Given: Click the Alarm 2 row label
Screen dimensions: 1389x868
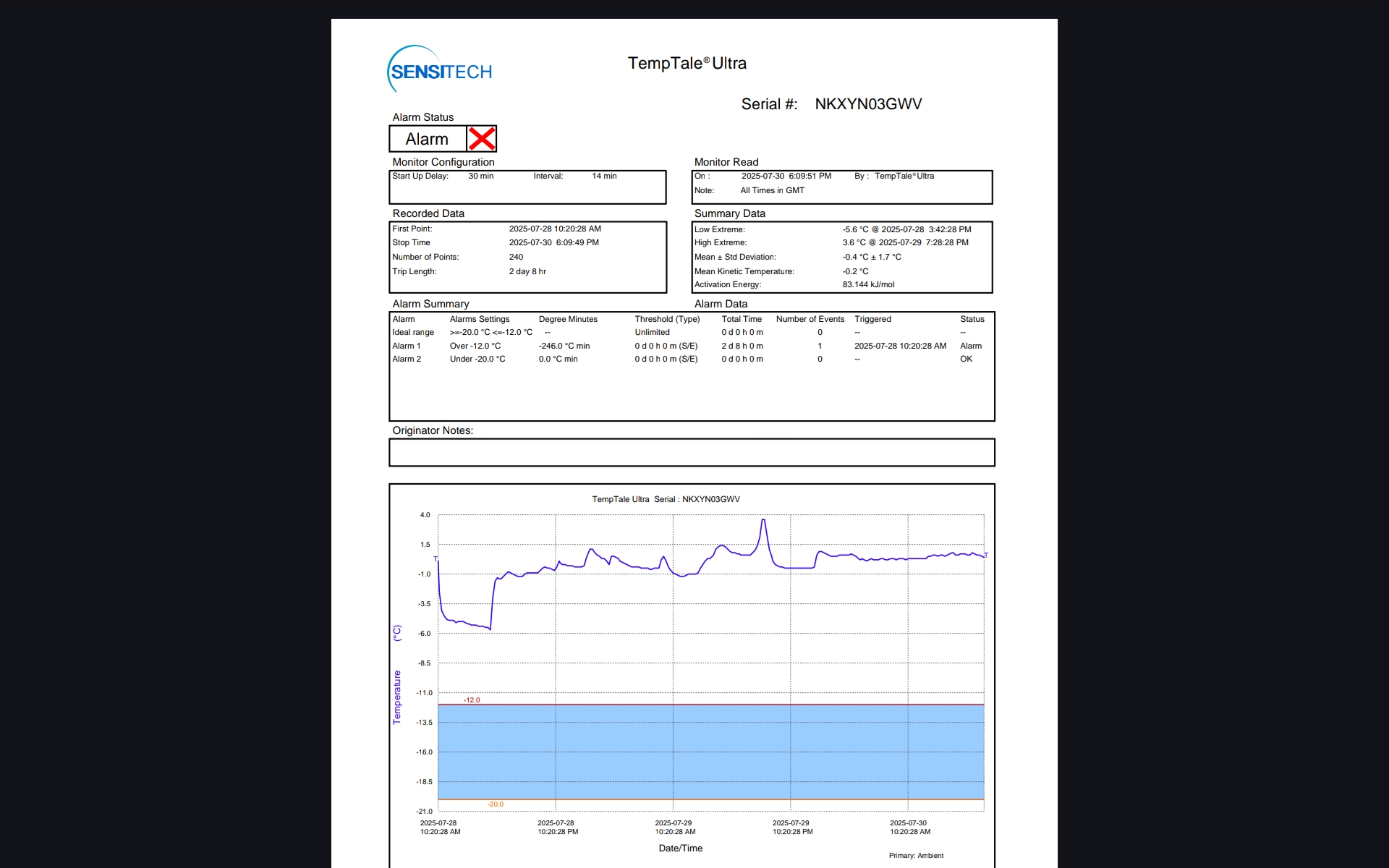Looking at the screenshot, I should point(406,359).
